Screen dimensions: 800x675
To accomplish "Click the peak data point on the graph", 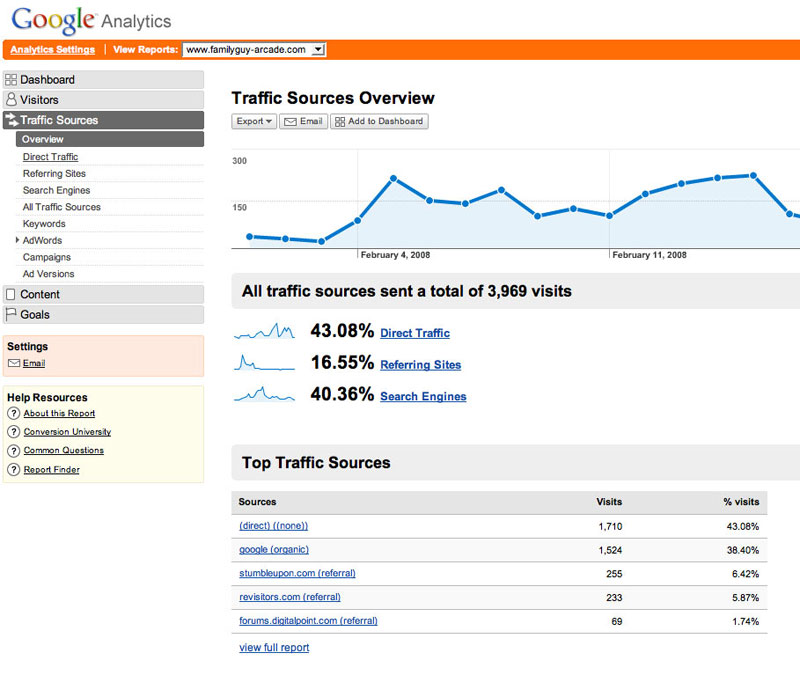I will (753, 175).
